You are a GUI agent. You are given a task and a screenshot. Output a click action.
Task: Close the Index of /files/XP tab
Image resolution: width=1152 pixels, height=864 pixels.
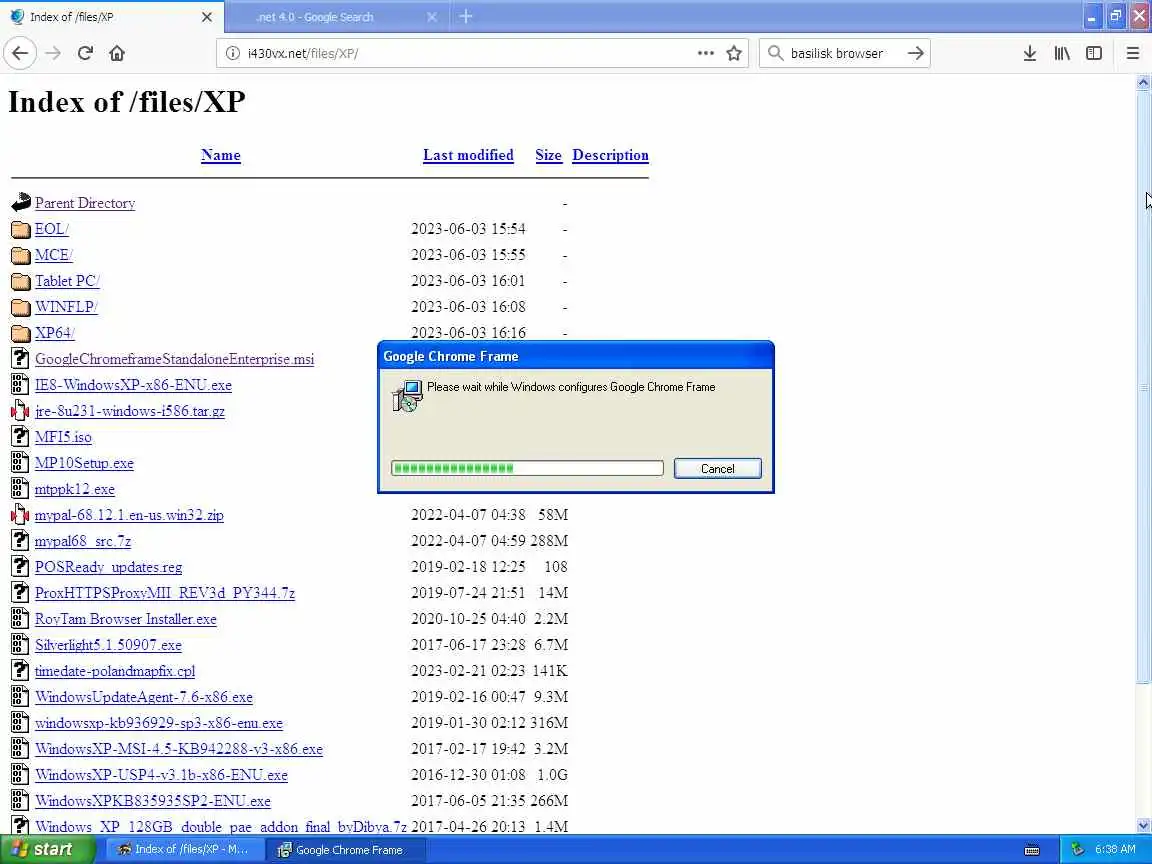click(x=207, y=16)
